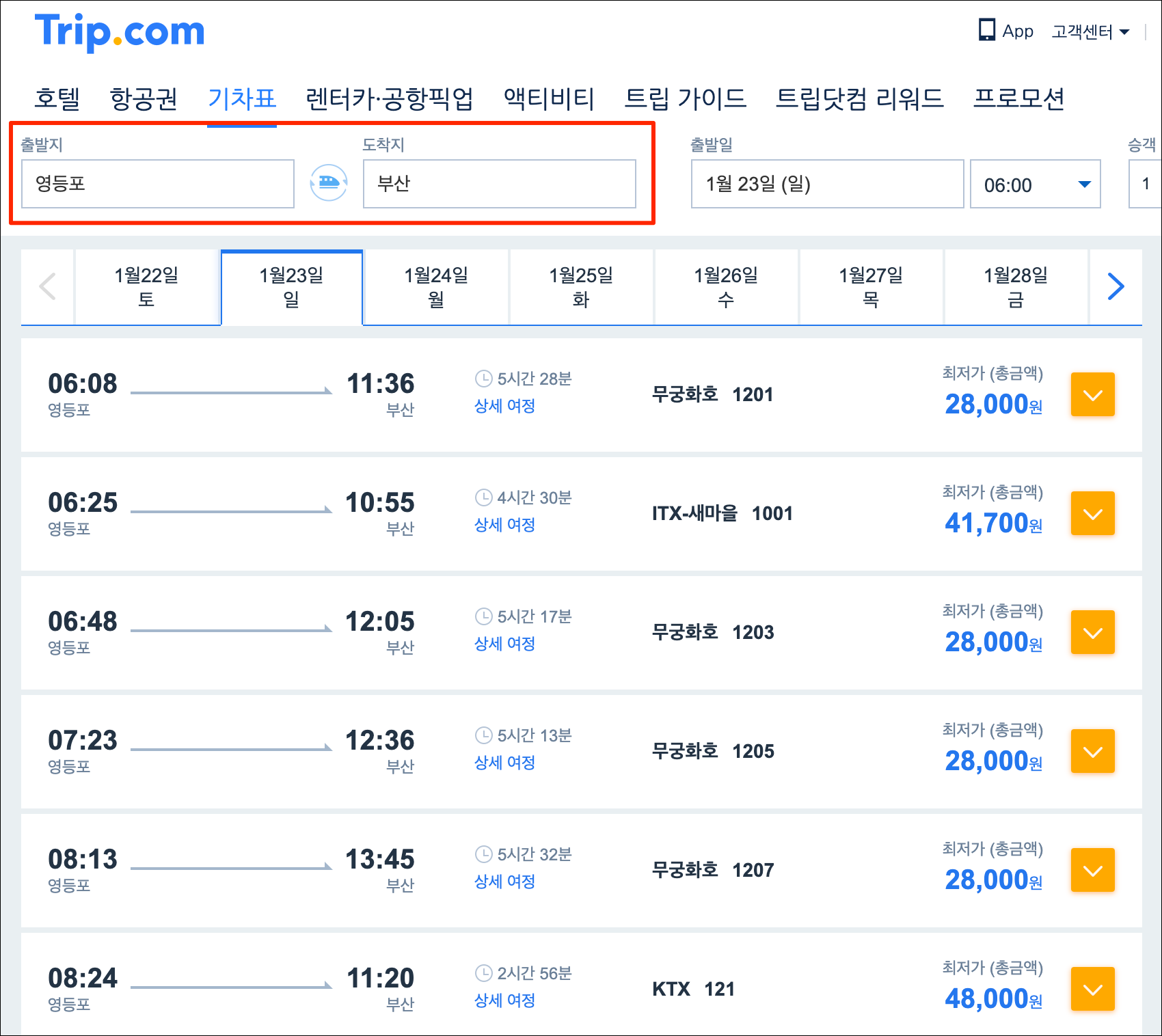Image resolution: width=1162 pixels, height=1036 pixels.
Task: Click train name KTX 121
Action: coord(694,989)
